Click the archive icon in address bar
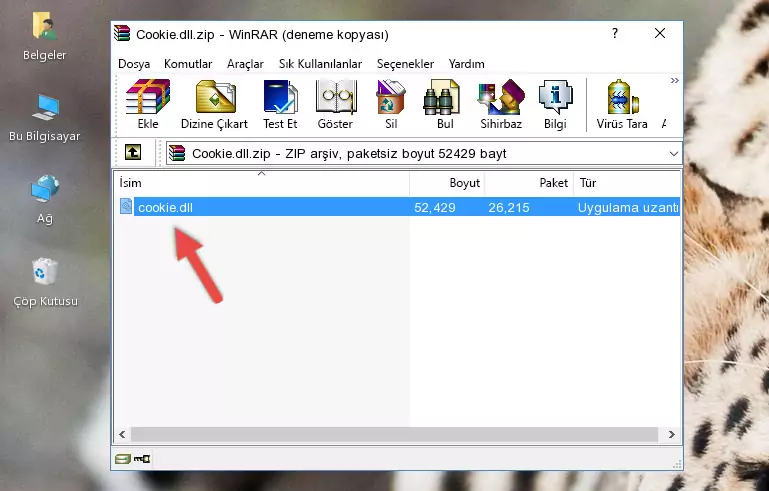The width and height of the screenshot is (769, 491). 177,153
